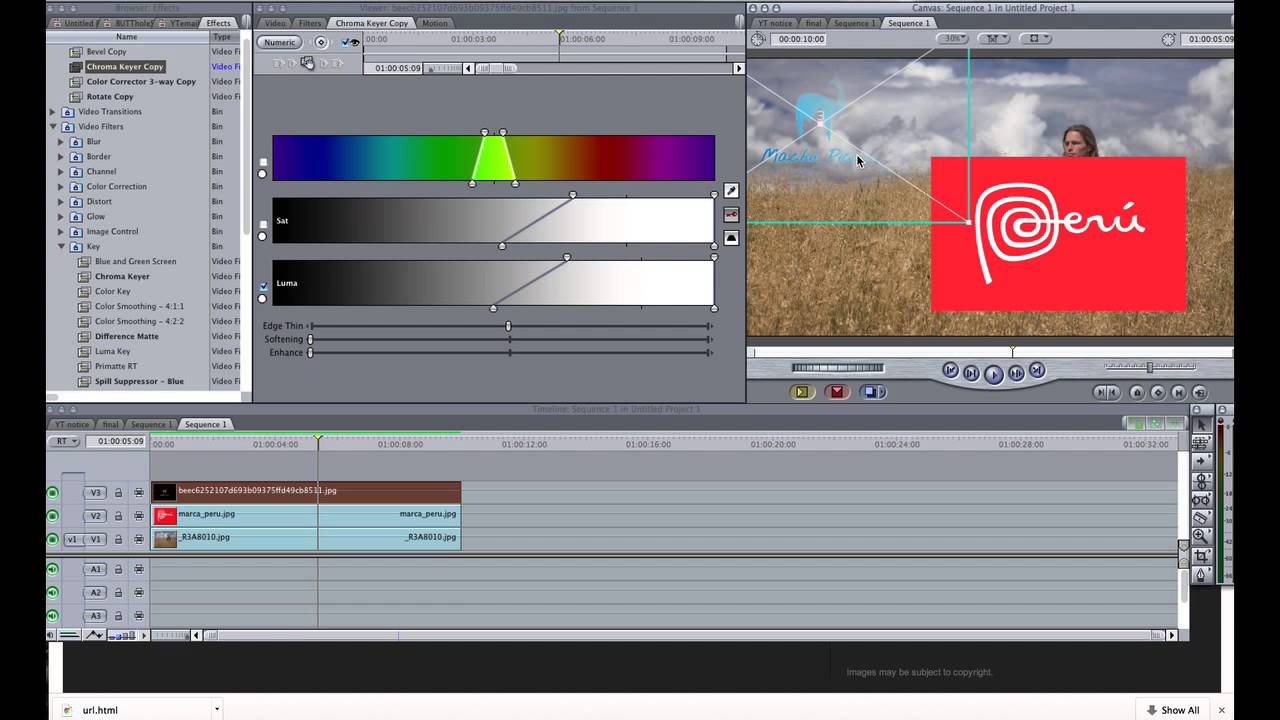Open track height selector arrow menu
The width and height of the screenshot is (1280, 720).
pos(144,635)
